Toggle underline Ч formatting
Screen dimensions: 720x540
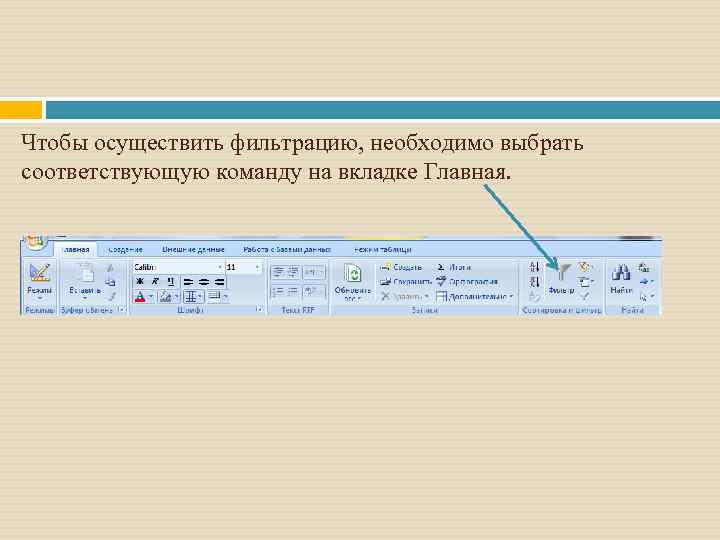pyautogui.click(x=170, y=281)
